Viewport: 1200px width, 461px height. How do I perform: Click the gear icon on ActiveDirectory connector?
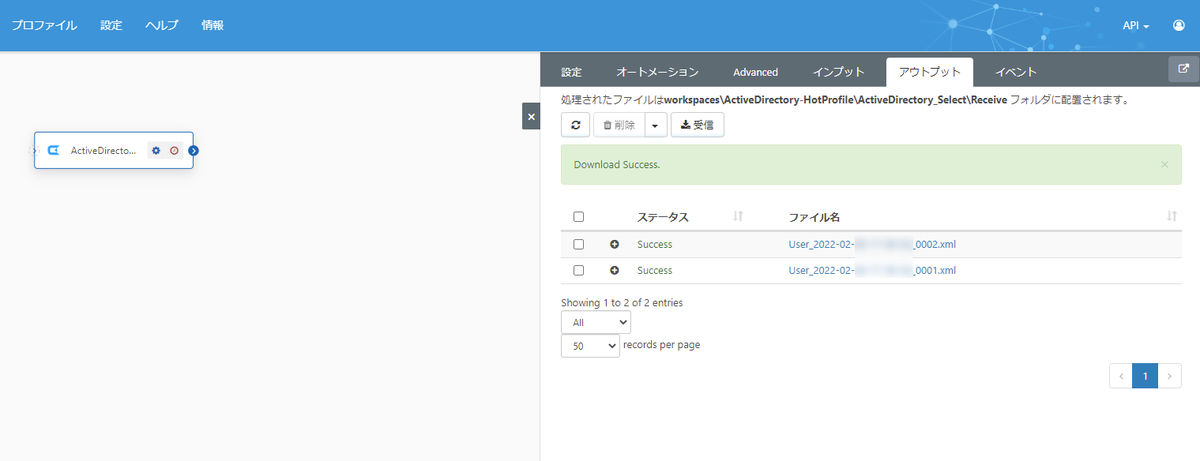click(x=156, y=151)
